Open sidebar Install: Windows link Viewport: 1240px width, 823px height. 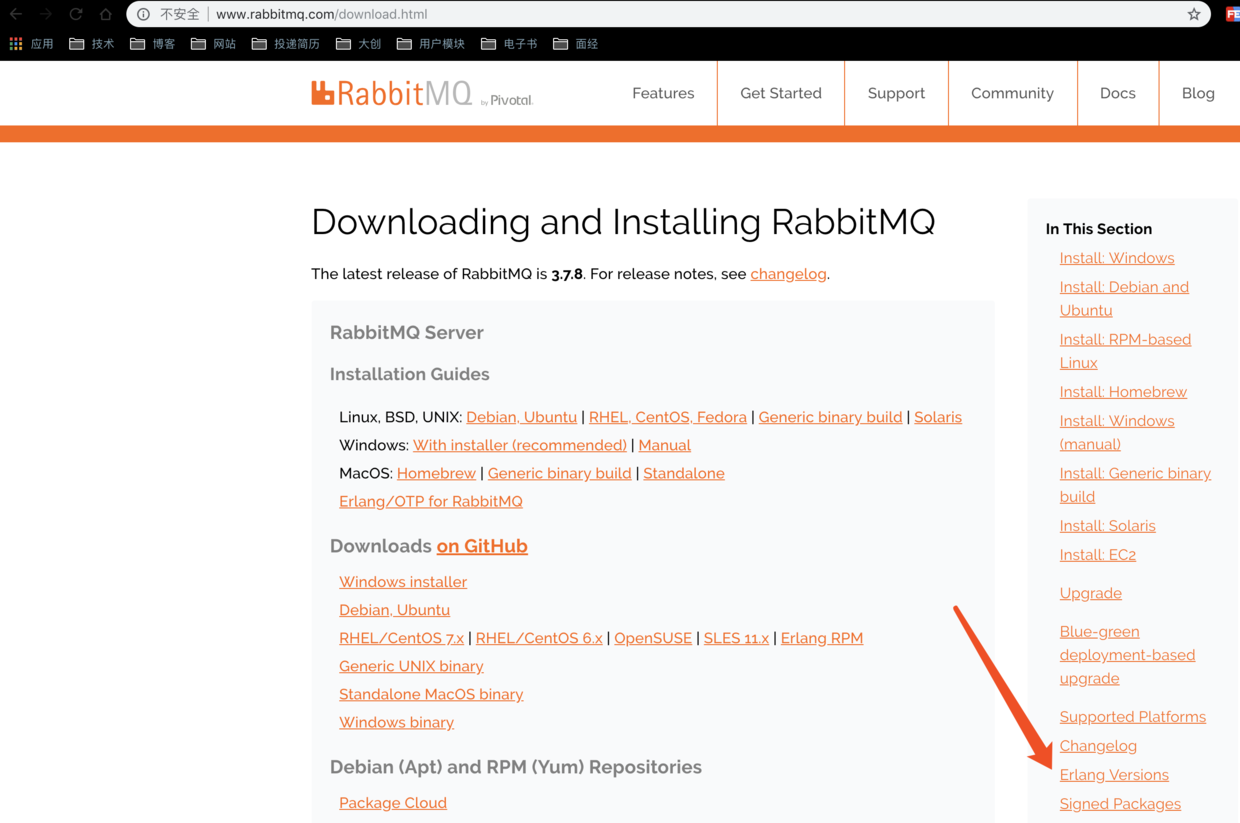[x=1117, y=258]
